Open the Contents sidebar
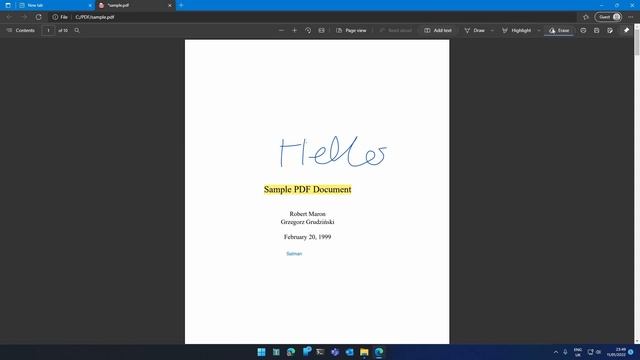The image size is (640, 360). click(x=20, y=30)
